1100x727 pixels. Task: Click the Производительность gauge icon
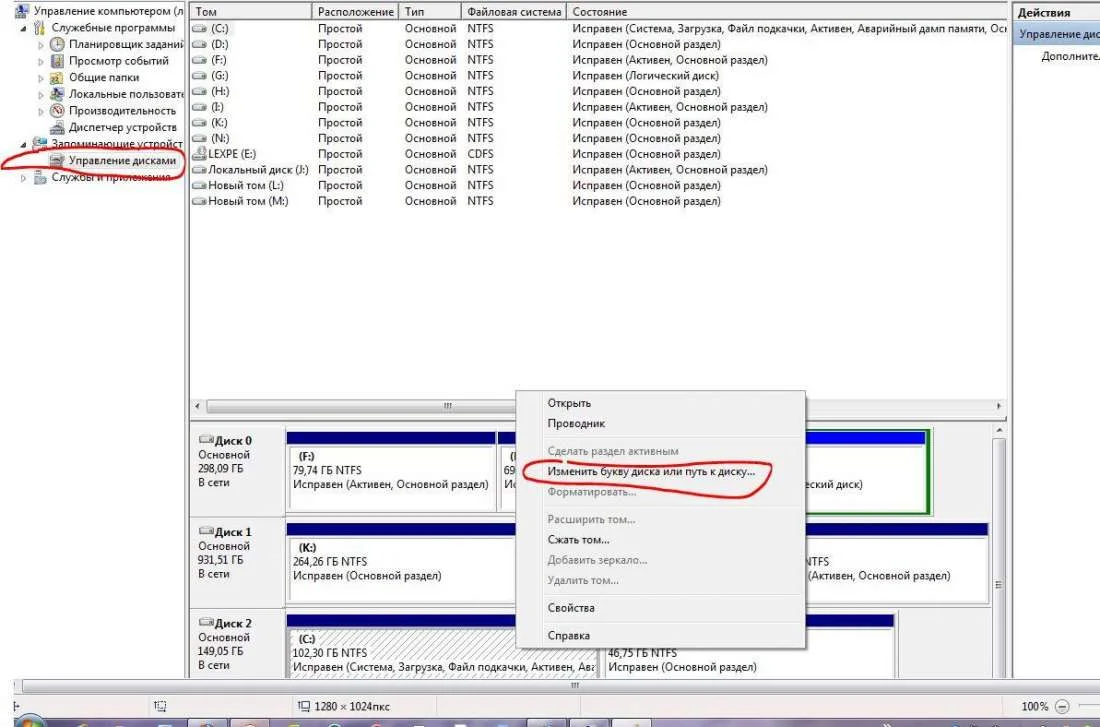click(x=58, y=110)
